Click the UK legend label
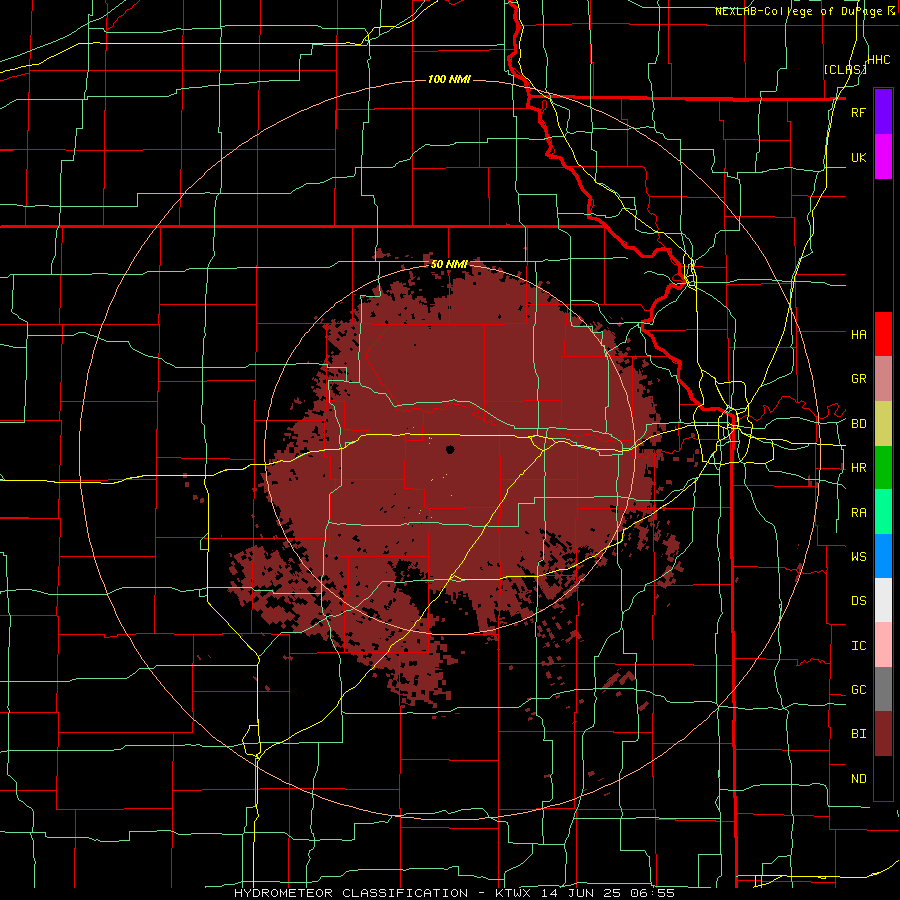This screenshot has width=900, height=900. 858,157
